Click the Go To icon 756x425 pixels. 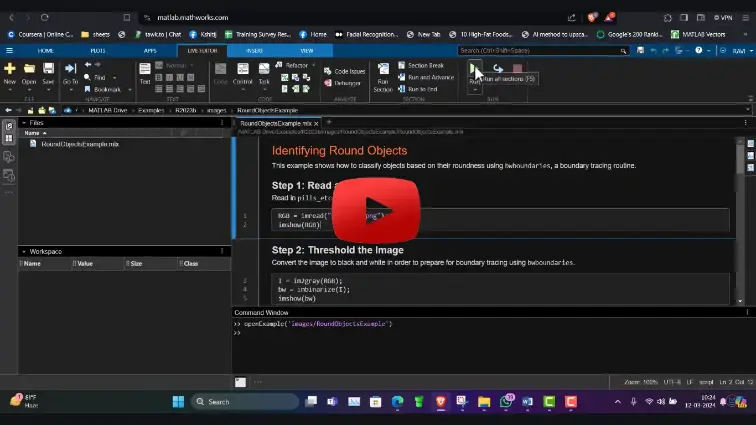[70, 69]
